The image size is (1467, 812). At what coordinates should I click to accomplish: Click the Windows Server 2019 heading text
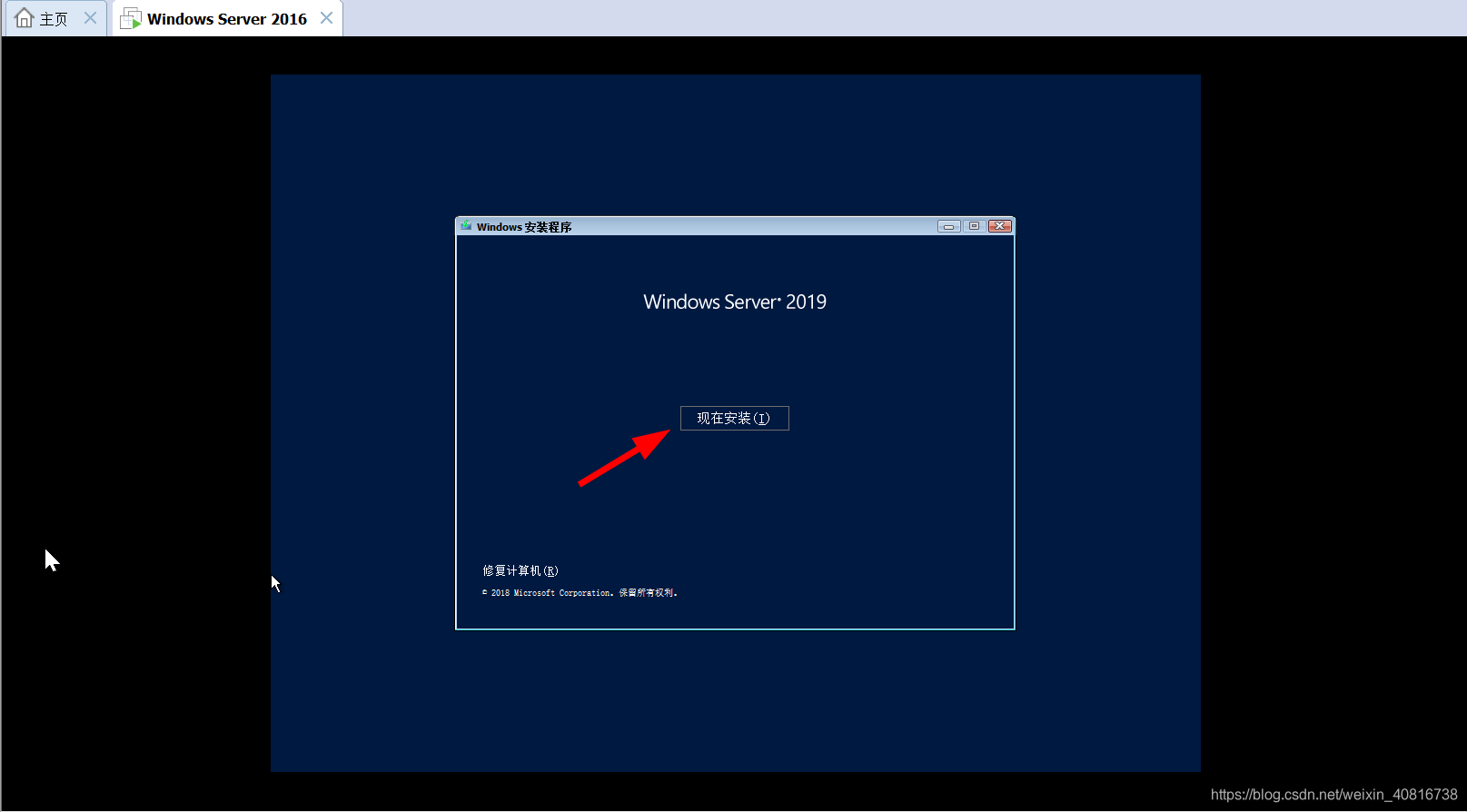click(x=735, y=302)
